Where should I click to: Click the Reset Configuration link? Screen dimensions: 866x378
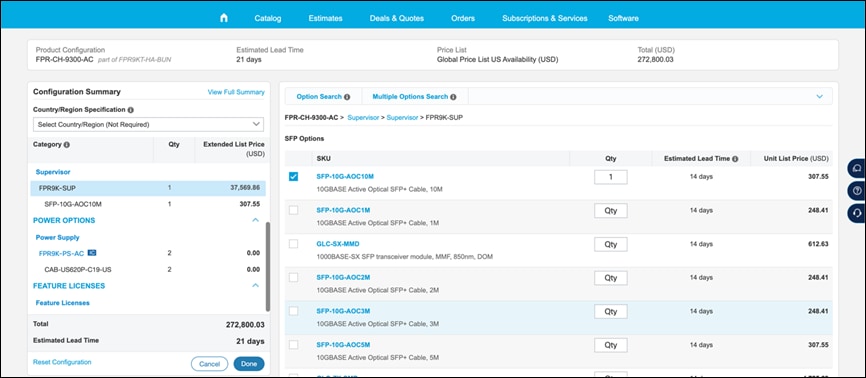pyautogui.click(x=62, y=362)
